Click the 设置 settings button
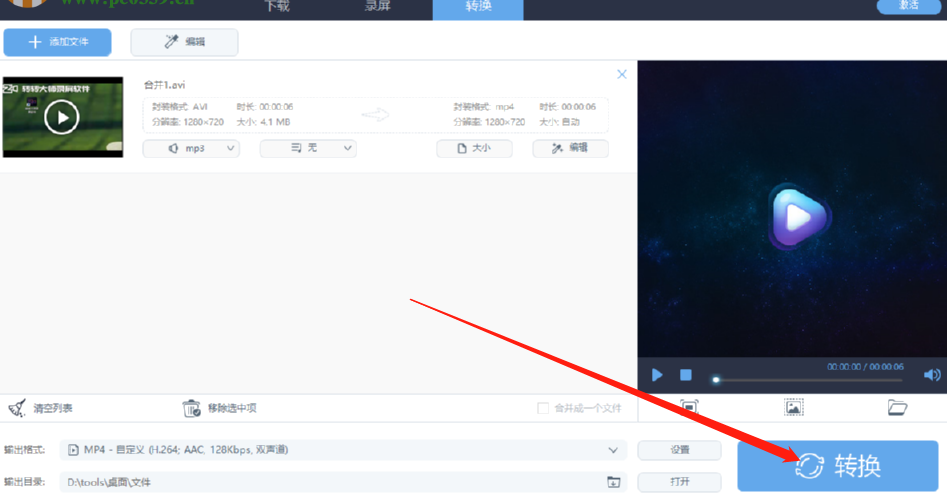948x497 pixels. pyautogui.click(x=680, y=450)
